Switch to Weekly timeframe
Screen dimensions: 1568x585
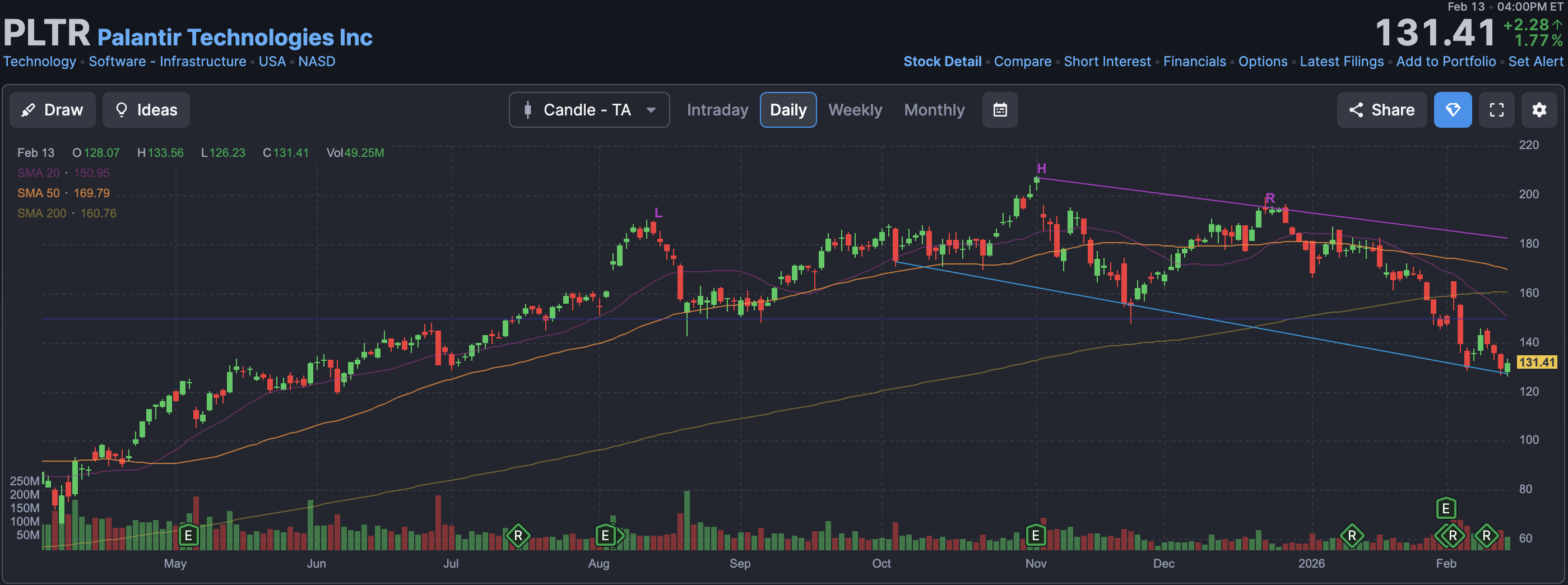(x=855, y=110)
